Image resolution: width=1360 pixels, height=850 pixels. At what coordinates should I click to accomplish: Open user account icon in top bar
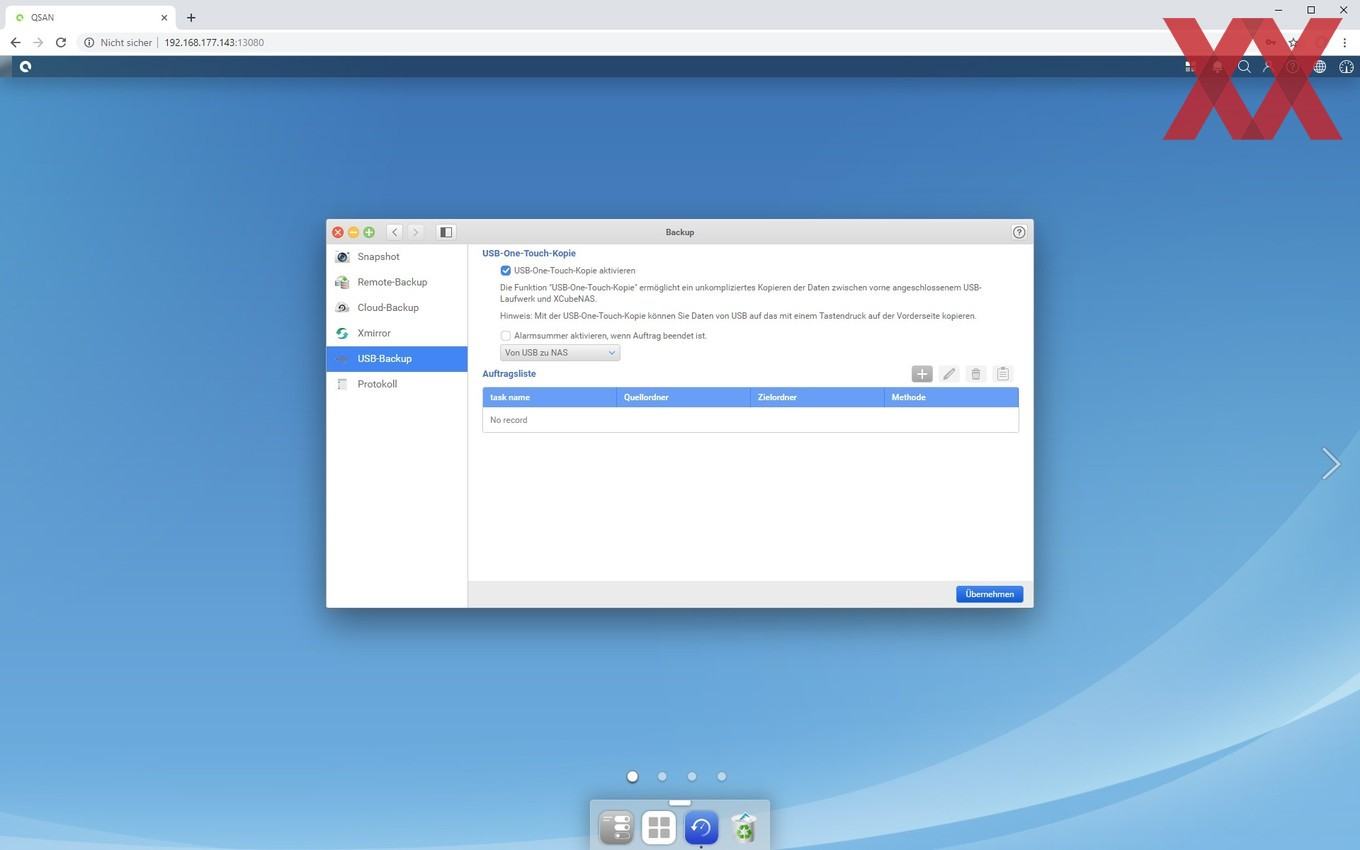coord(1268,67)
